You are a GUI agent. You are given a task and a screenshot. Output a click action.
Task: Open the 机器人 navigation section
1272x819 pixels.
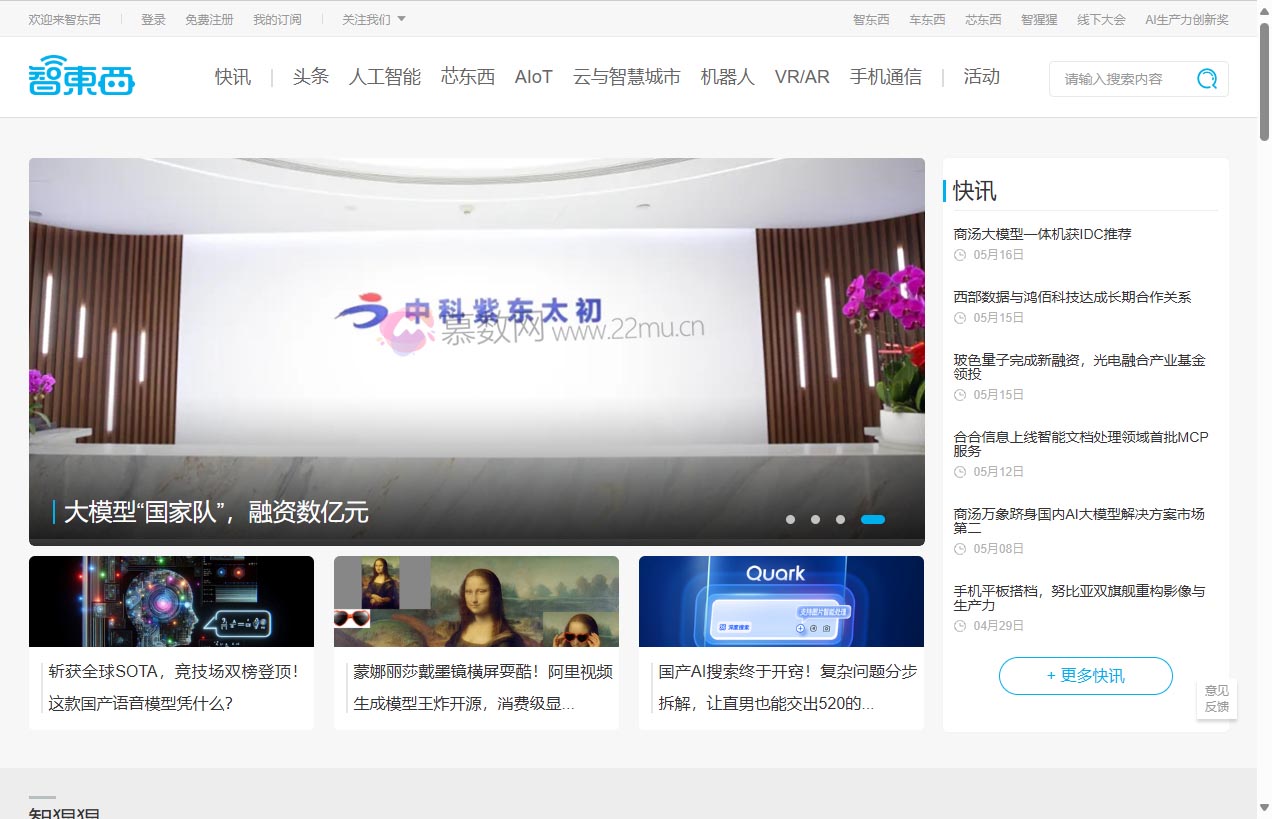click(x=727, y=77)
